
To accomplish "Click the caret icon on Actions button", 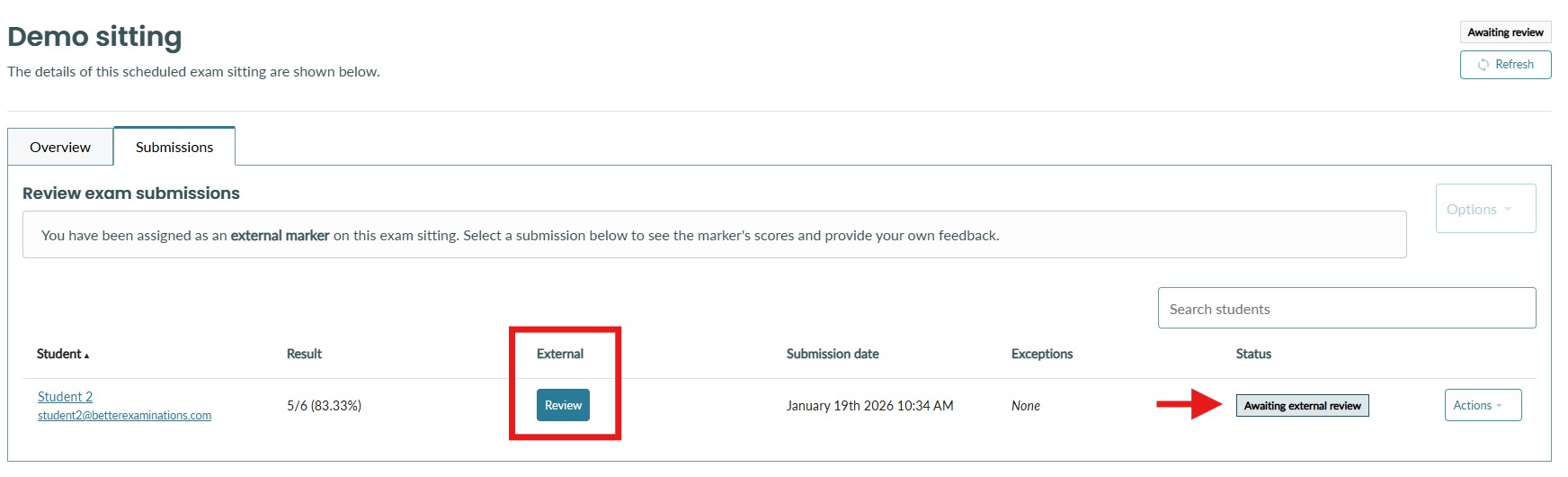I will (1500, 406).
